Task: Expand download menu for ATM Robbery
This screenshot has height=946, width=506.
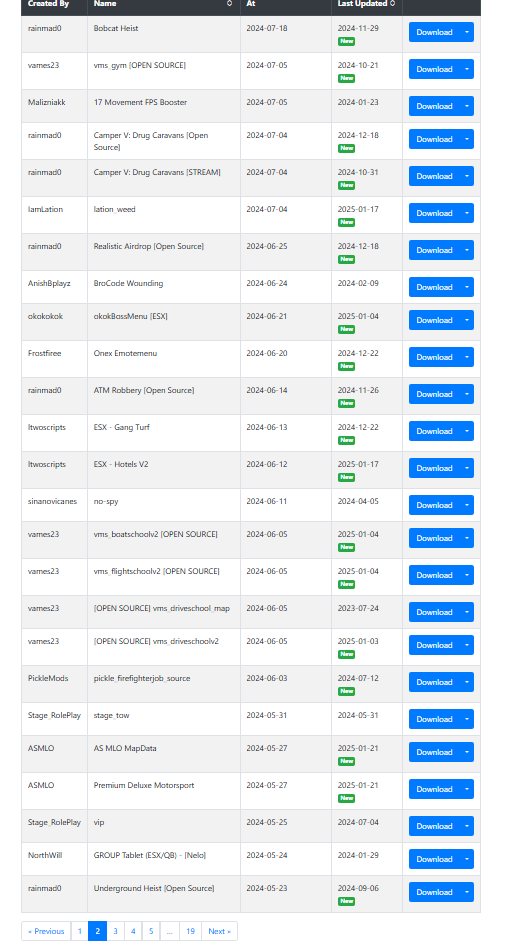Action: point(467,393)
